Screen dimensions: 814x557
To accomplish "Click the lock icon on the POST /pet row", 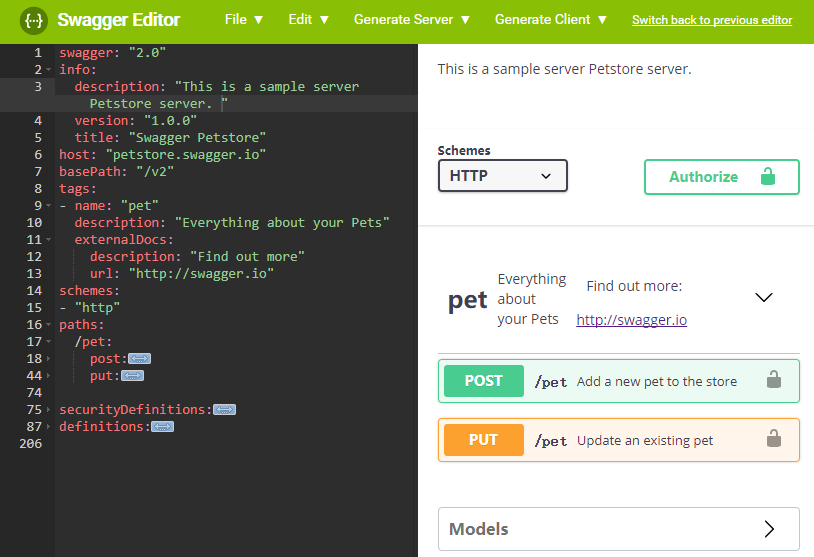I will 774,380.
